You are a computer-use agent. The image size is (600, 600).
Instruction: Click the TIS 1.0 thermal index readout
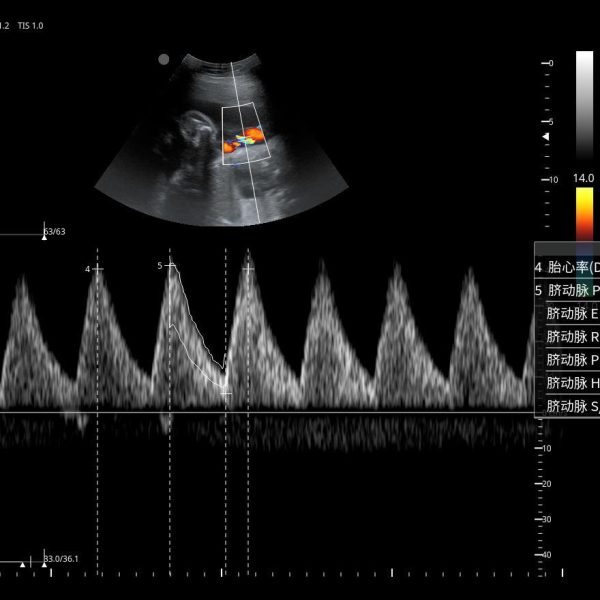(29, 25)
